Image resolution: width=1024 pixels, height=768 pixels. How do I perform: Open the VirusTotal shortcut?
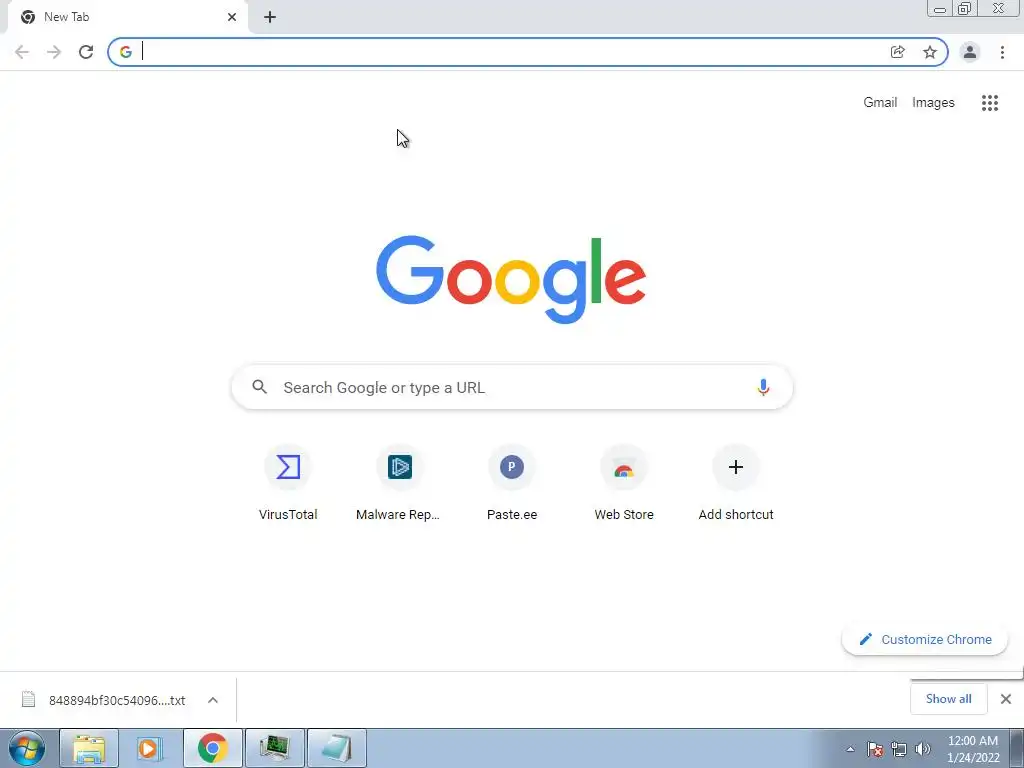(288, 483)
